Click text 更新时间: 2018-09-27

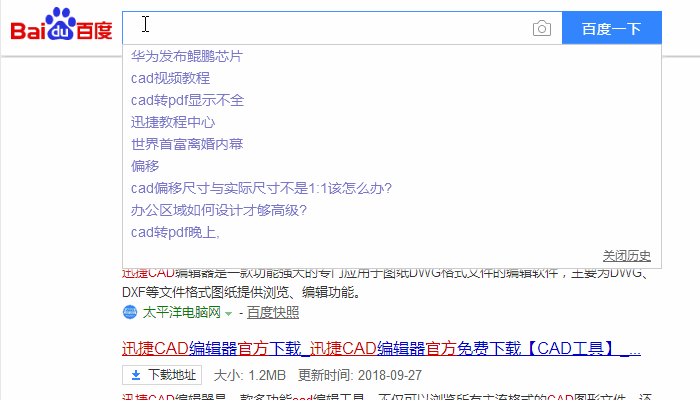coord(360,375)
